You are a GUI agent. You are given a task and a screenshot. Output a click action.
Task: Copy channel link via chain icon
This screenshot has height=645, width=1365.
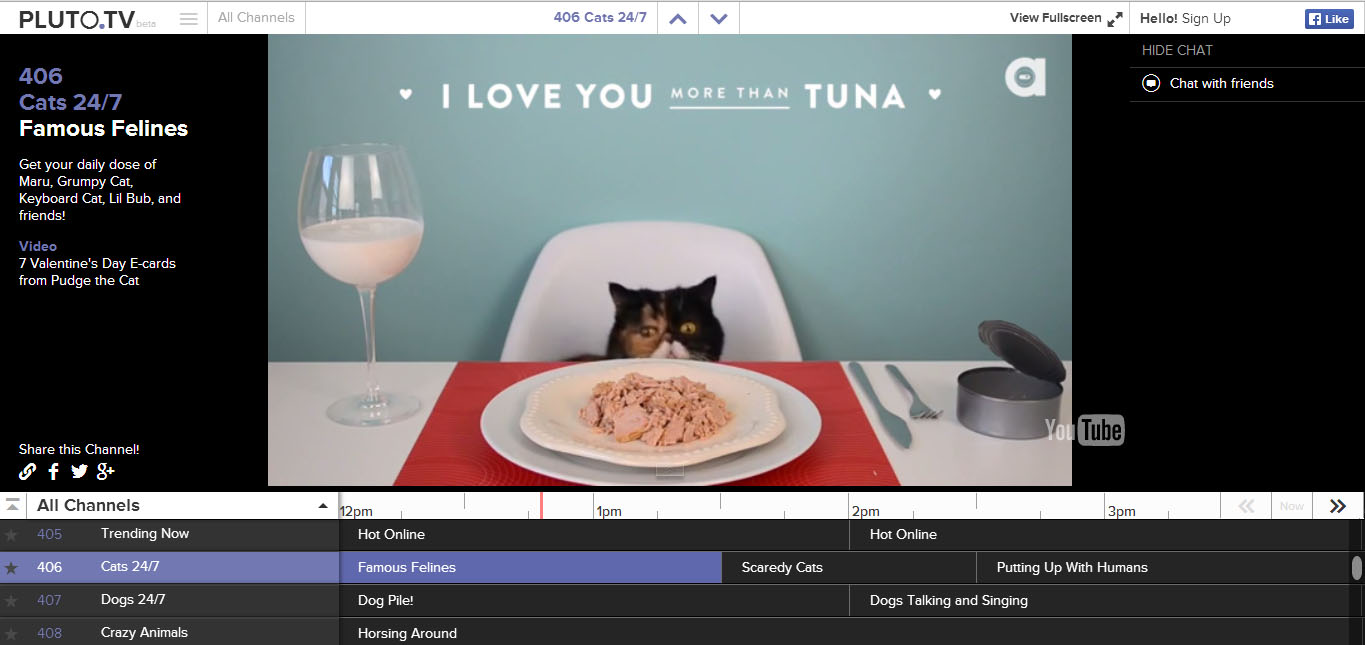(x=27, y=471)
